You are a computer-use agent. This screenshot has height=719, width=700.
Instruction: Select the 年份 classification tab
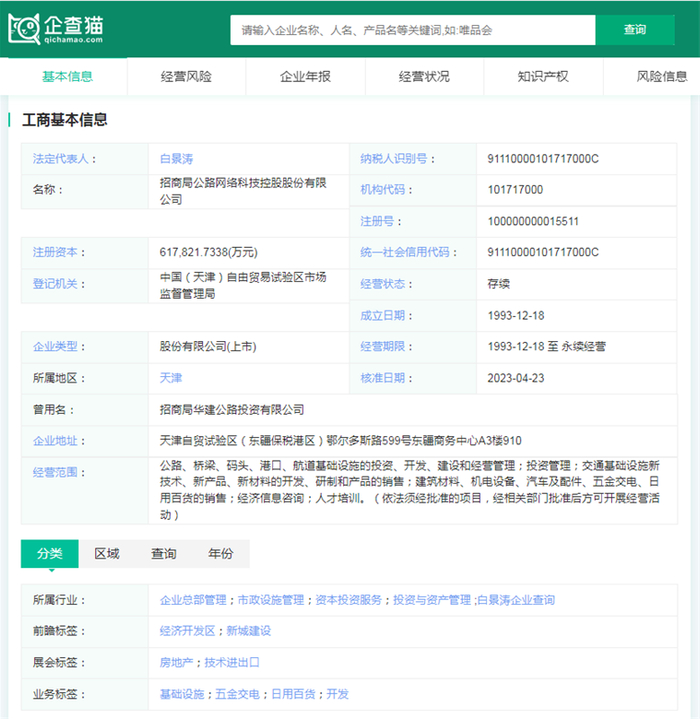pyautogui.click(x=220, y=554)
